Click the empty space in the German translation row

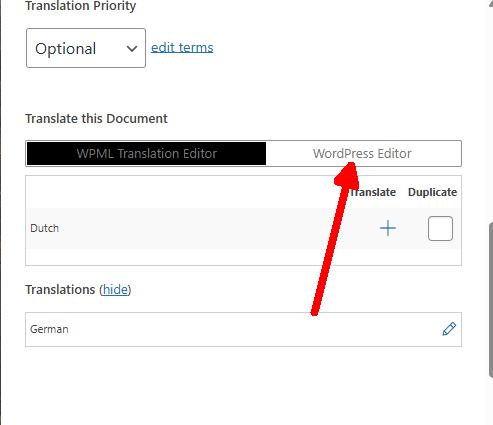click(x=253, y=329)
